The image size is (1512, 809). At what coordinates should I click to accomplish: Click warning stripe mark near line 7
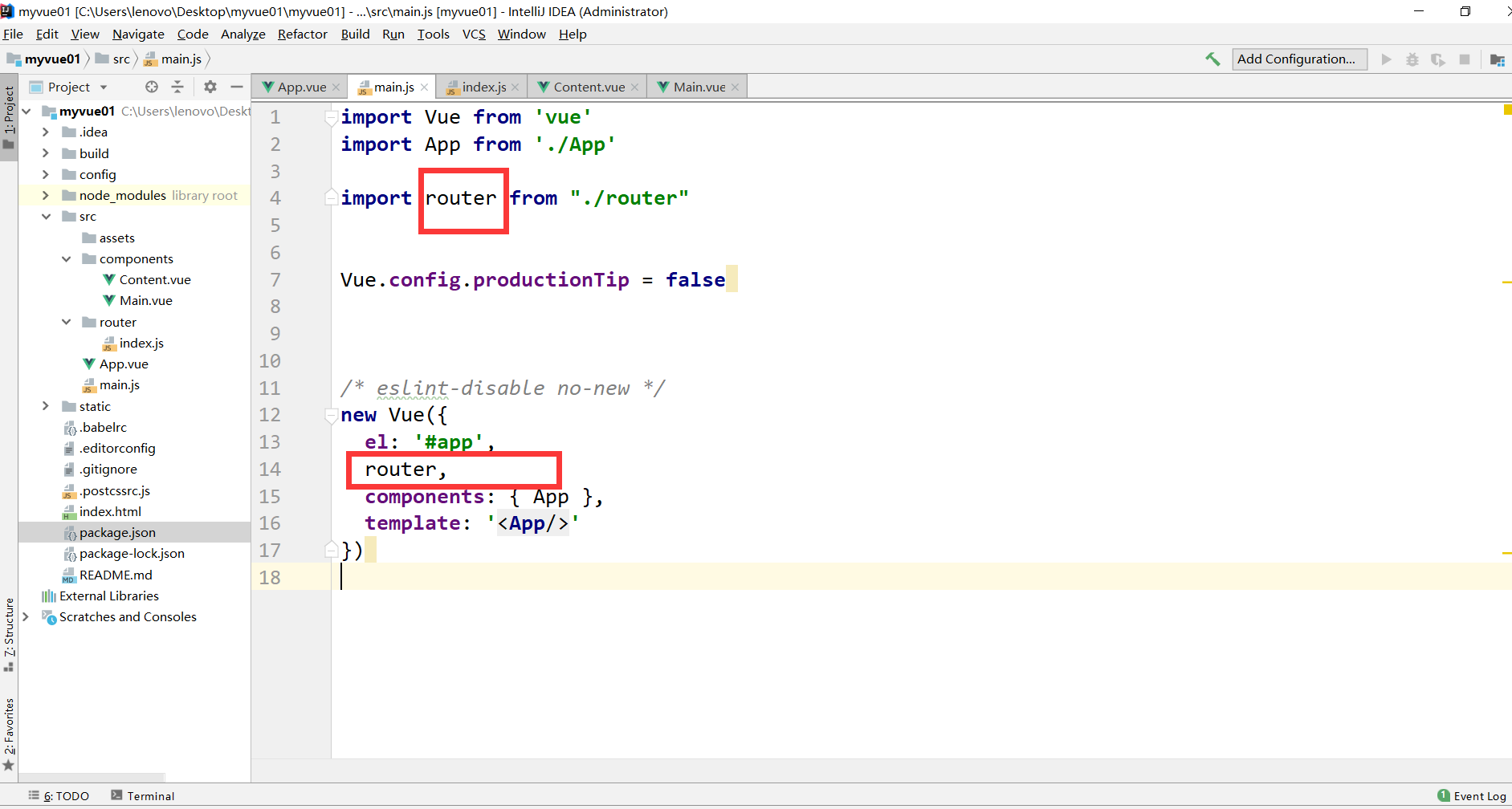(x=1507, y=283)
